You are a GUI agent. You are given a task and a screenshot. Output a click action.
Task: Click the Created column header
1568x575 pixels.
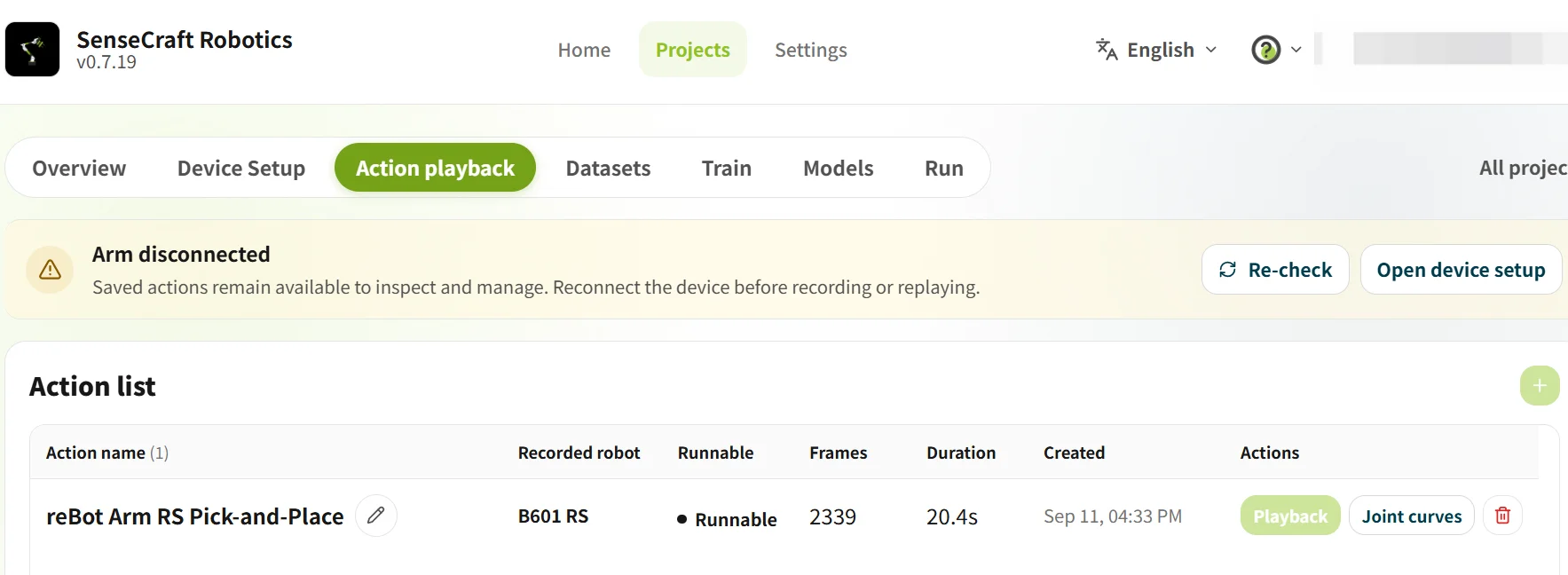pyautogui.click(x=1074, y=453)
